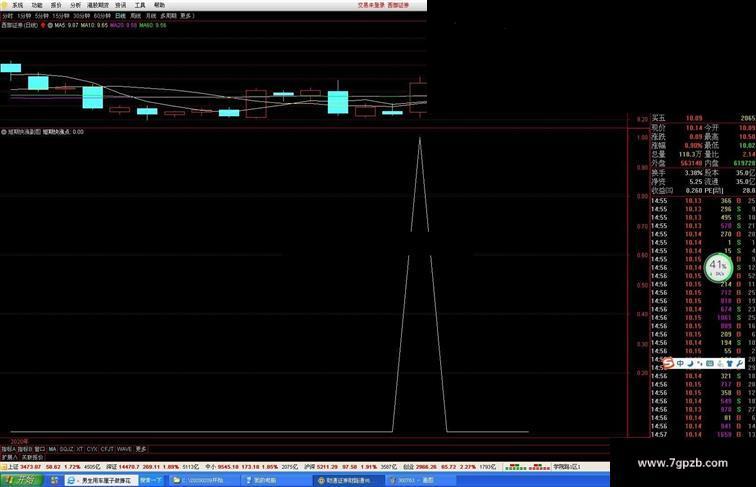The height and width of the screenshot is (487, 756).
Task: Click the 交易未登录 login link
Action: pyautogui.click(x=371, y=5)
